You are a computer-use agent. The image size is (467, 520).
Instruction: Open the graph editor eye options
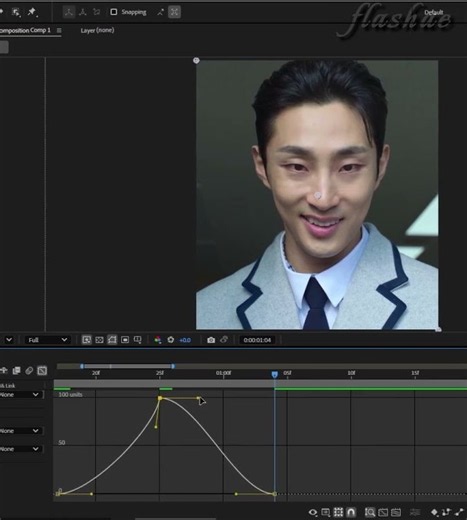tap(313, 512)
